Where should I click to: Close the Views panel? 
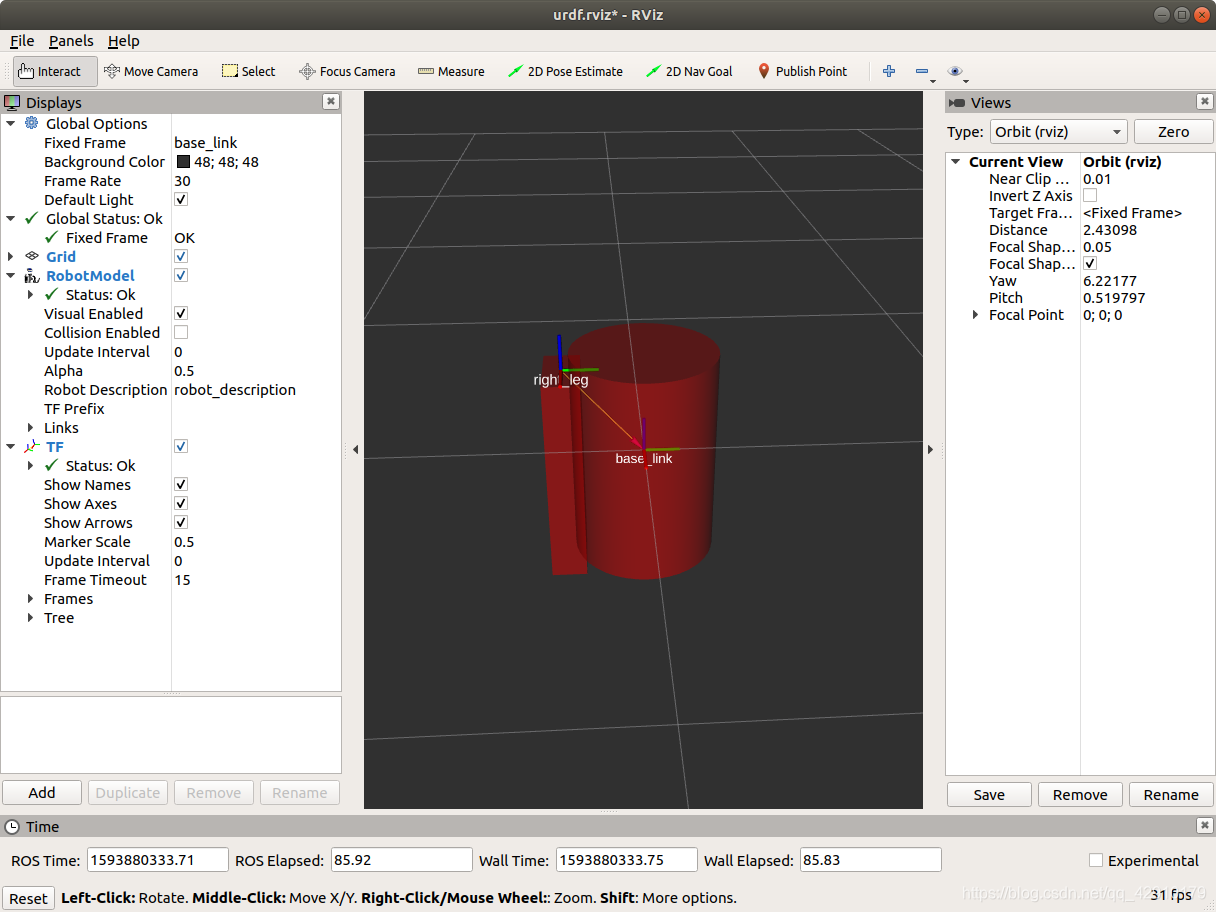pos(1205,102)
